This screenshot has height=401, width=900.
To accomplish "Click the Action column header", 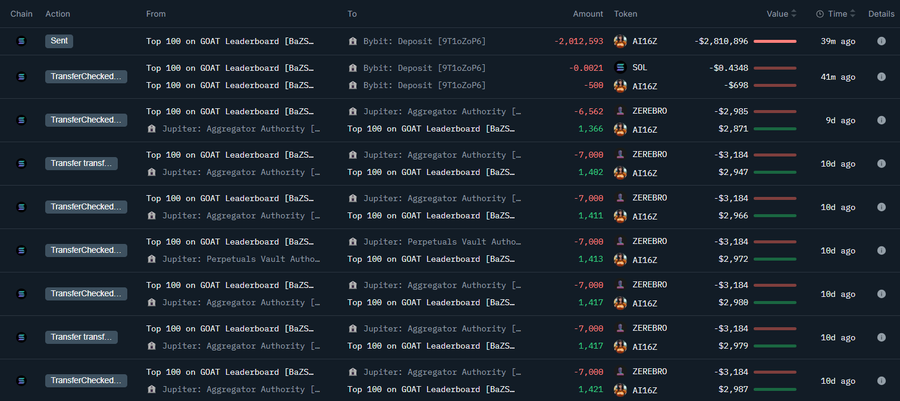I will pos(57,14).
